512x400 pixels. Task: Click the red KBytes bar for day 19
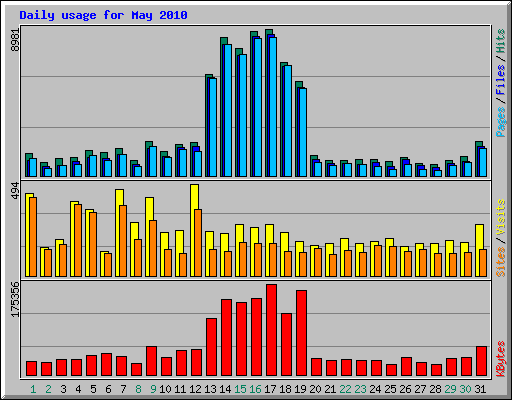301,333
